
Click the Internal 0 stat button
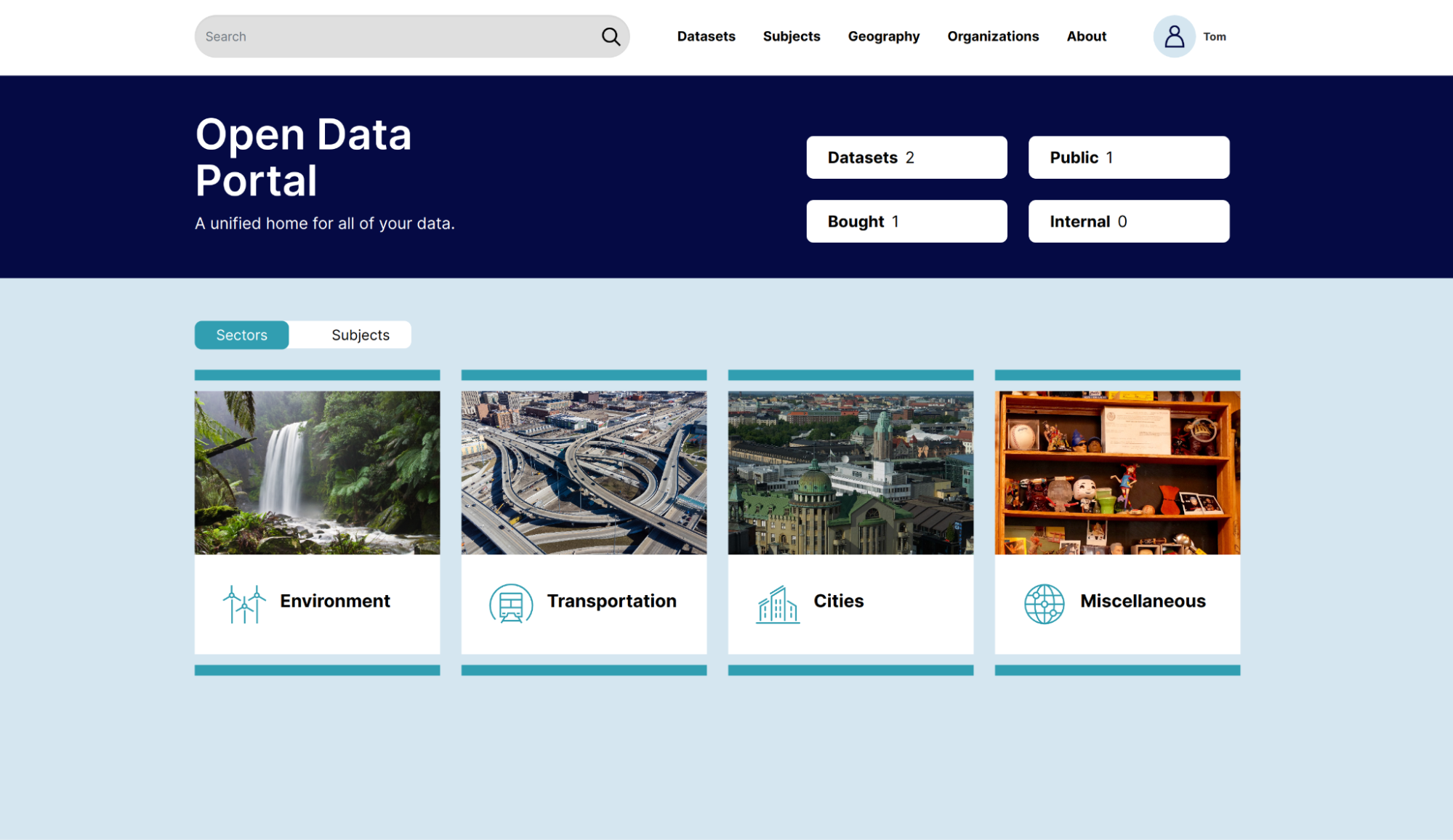pyautogui.click(x=1128, y=221)
